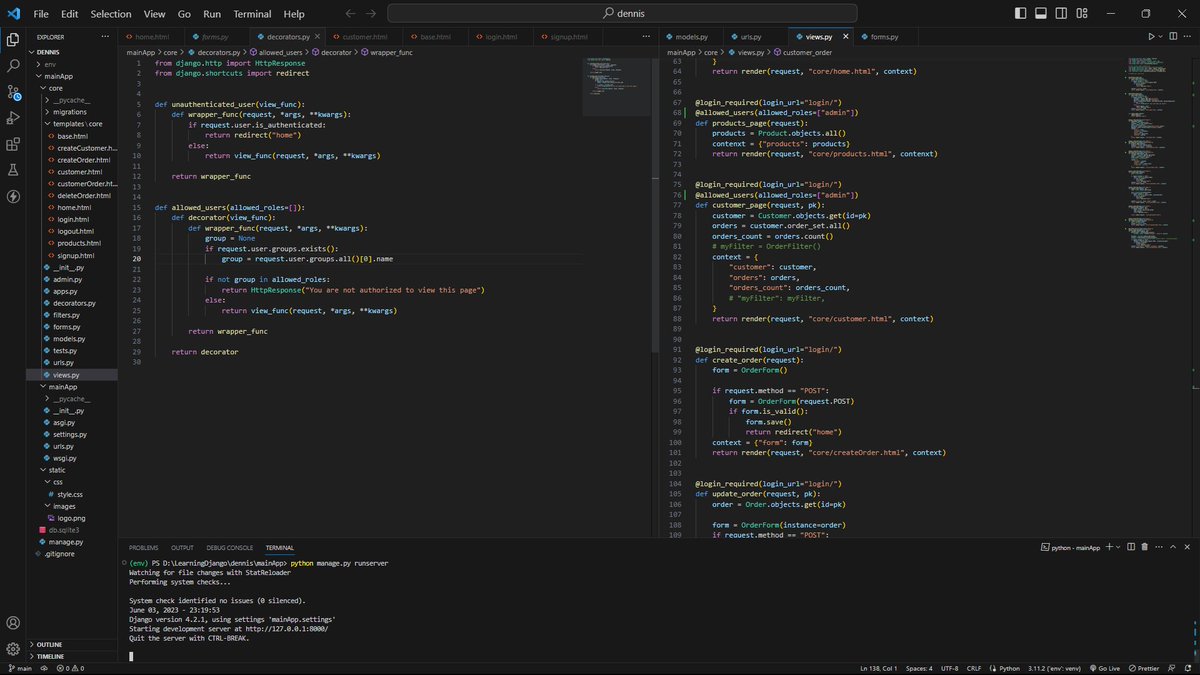This screenshot has width=1200, height=675.
Task: Switch to the models.py editor tab
Action: click(x=692, y=37)
